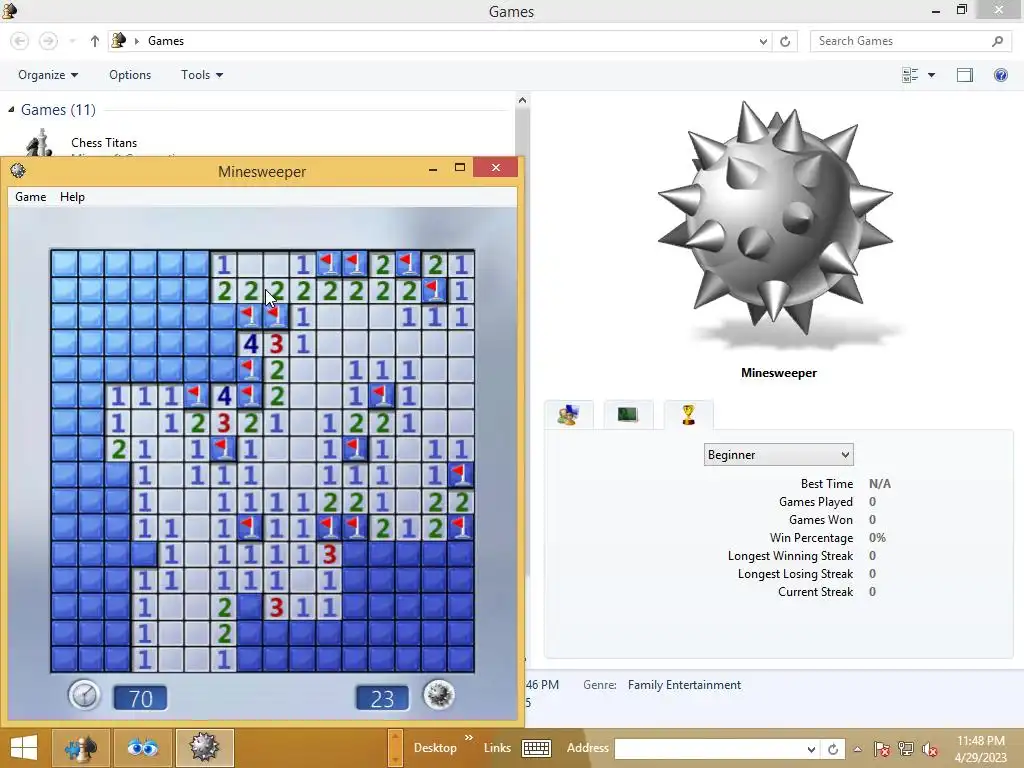Image resolution: width=1024 pixels, height=768 pixels.
Task: Click the Family Entertainment genre text
Action: pyautogui.click(x=684, y=685)
